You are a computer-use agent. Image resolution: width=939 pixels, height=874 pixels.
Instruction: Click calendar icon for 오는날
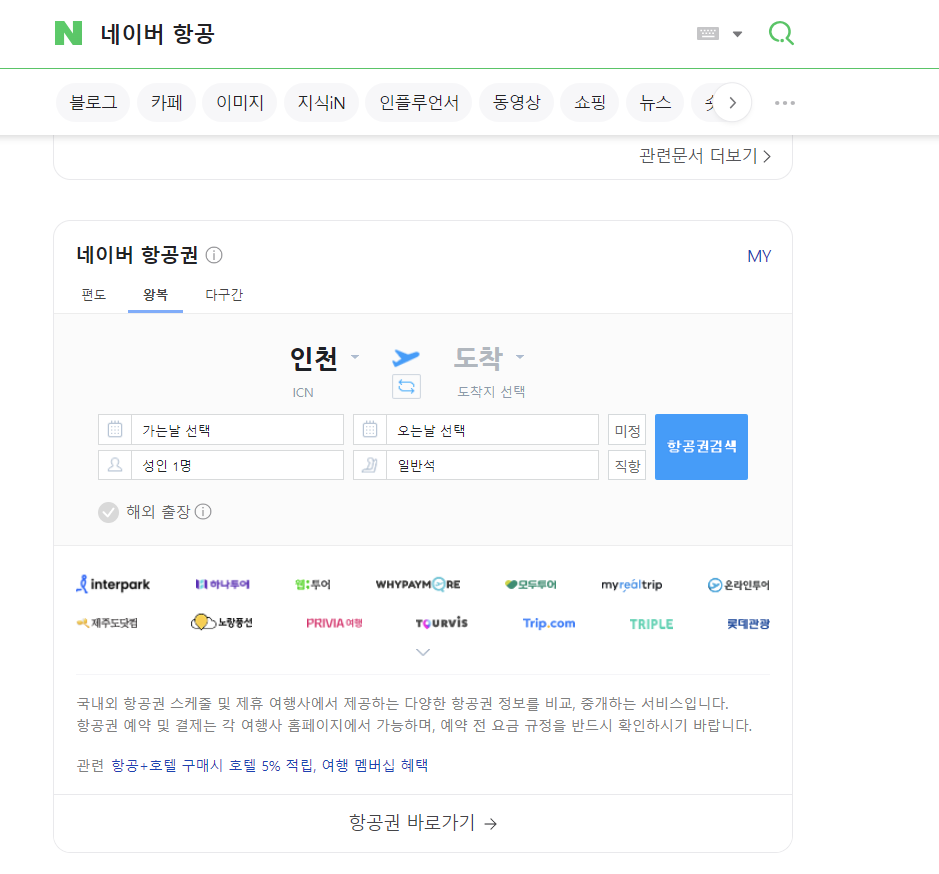click(x=370, y=430)
